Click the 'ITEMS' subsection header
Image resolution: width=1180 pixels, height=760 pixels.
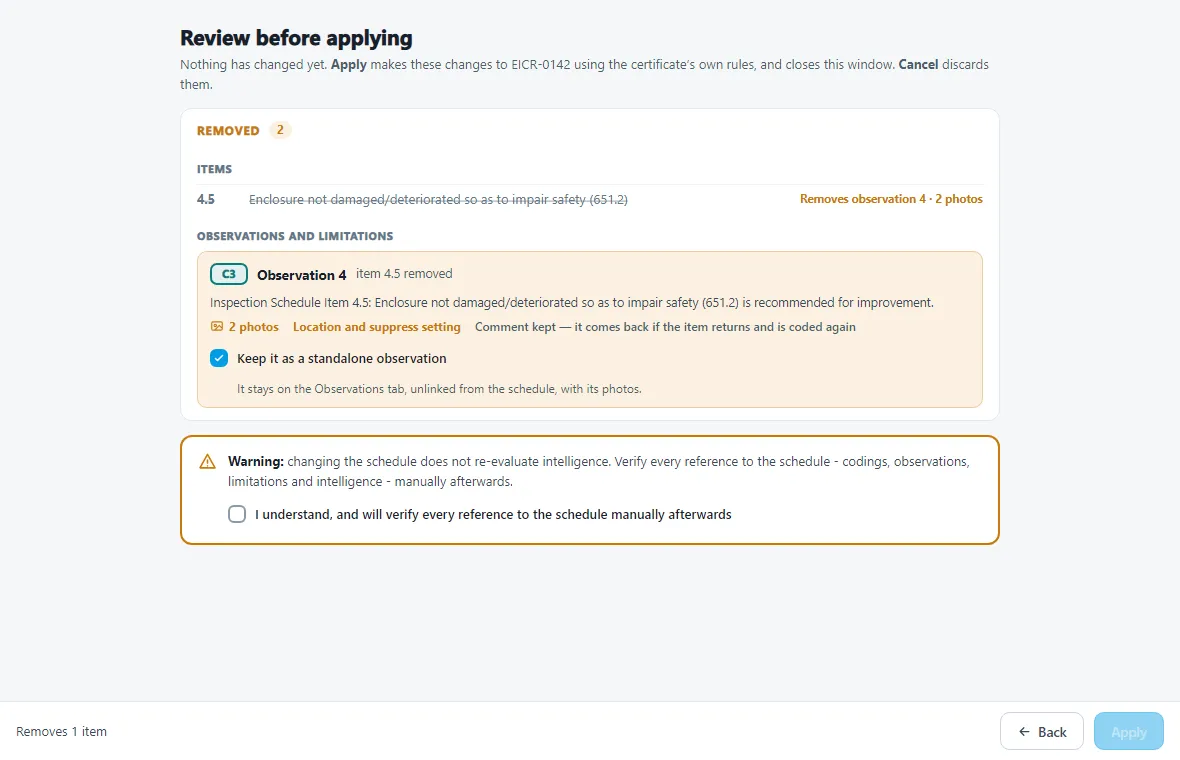pos(214,169)
